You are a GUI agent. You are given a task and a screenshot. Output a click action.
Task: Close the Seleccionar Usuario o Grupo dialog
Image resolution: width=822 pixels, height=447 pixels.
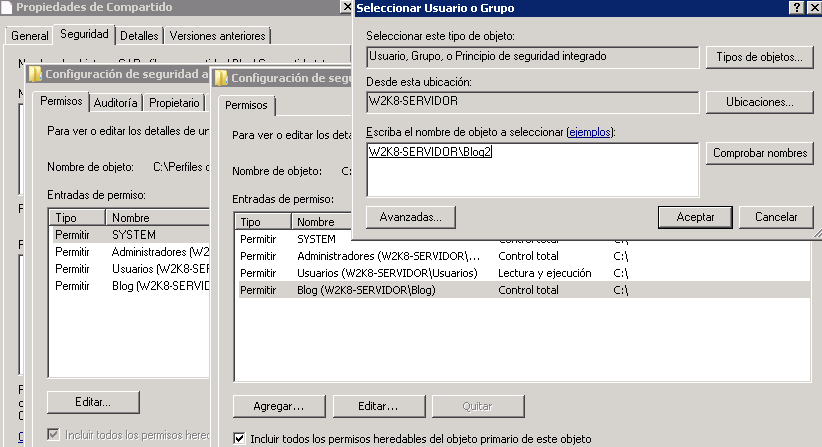coord(815,7)
